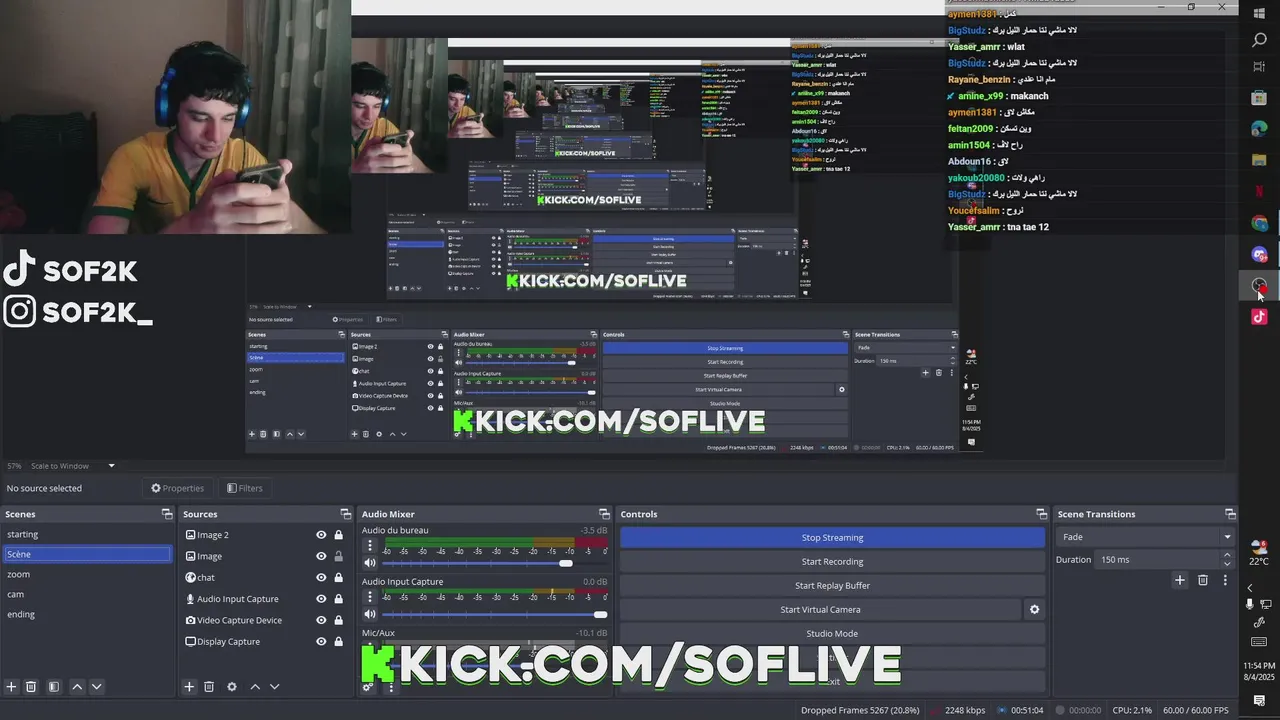Move source down arrow in Sources panel
The width and height of the screenshot is (1280, 720).
click(274, 687)
